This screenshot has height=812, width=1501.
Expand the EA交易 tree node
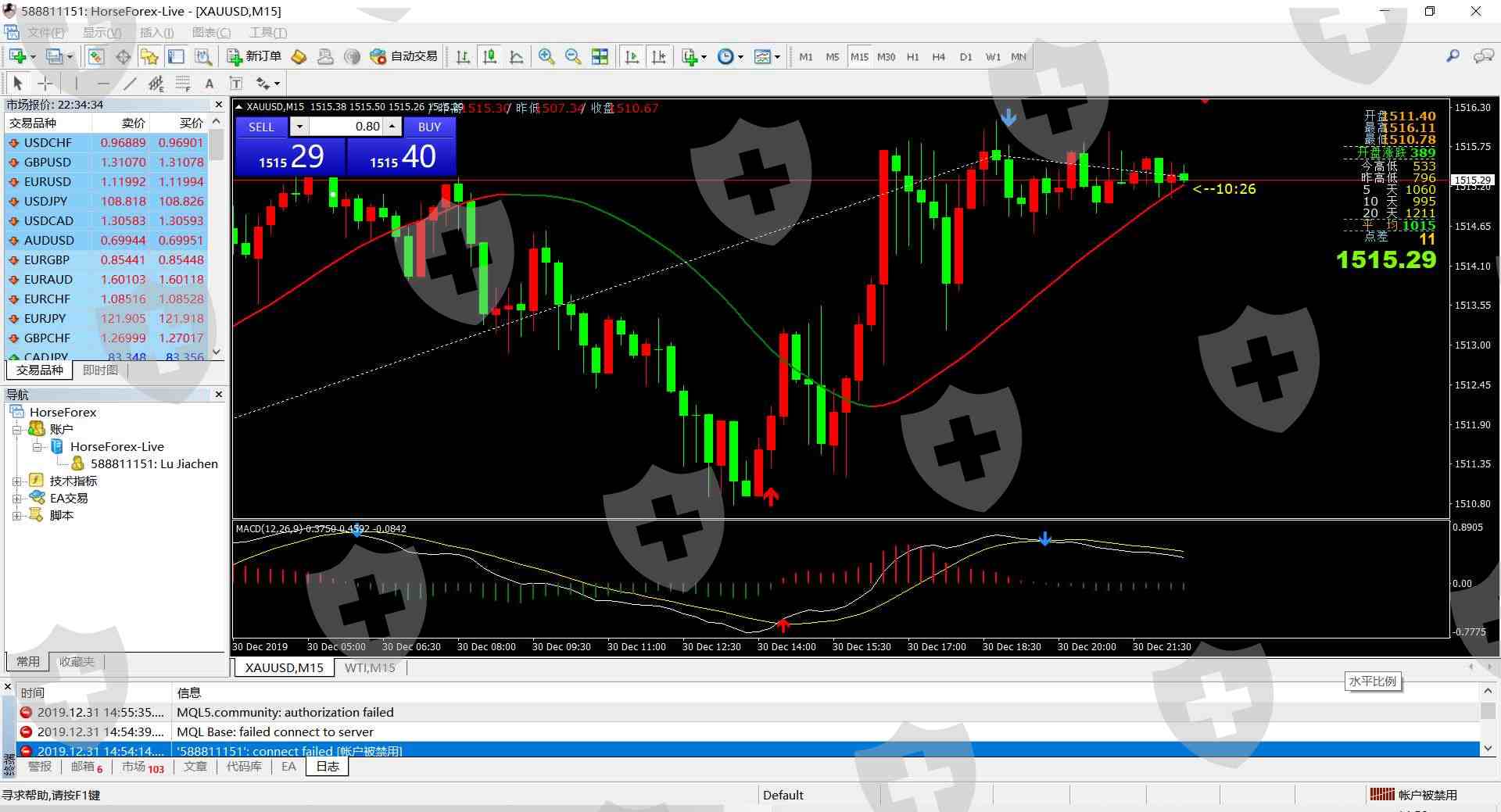tap(16, 499)
